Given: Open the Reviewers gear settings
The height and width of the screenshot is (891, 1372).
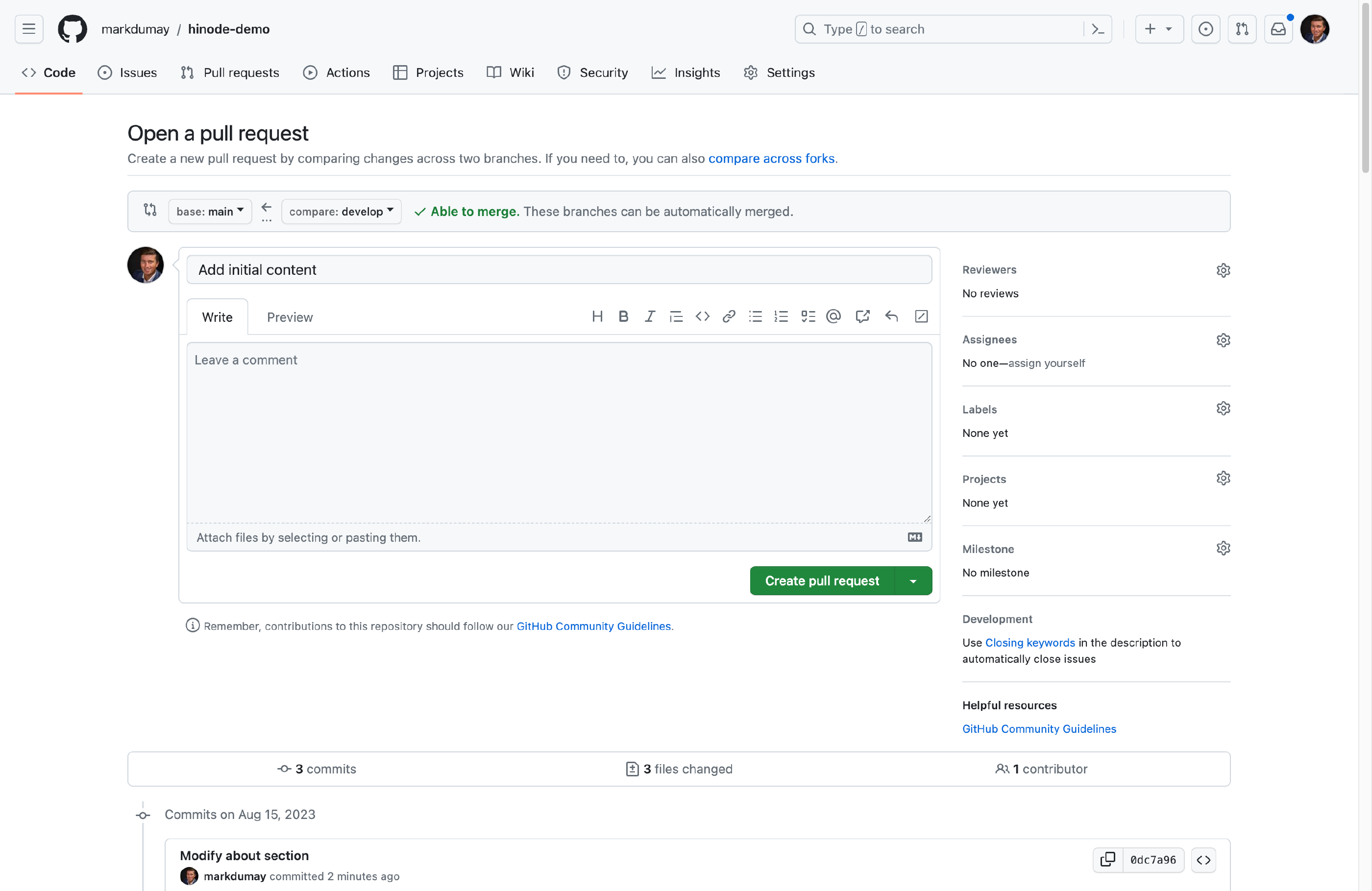Looking at the screenshot, I should click(x=1223, y=270).
